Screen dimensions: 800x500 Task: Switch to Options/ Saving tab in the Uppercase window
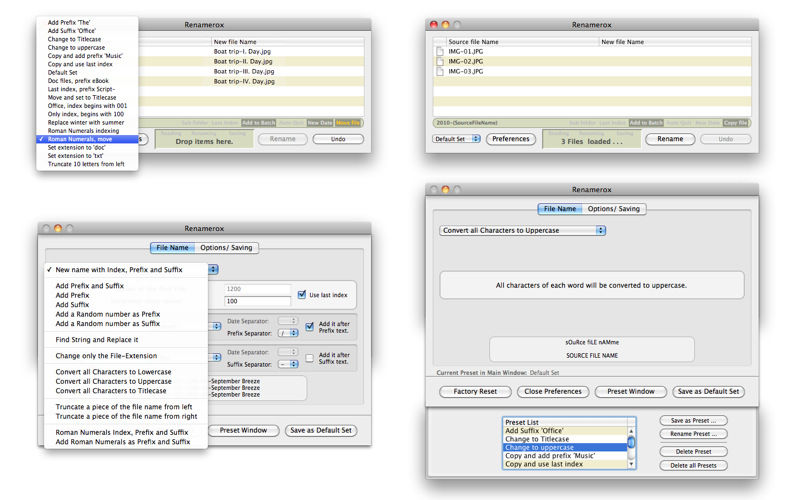pyautogui.click(x=614, y=209)
